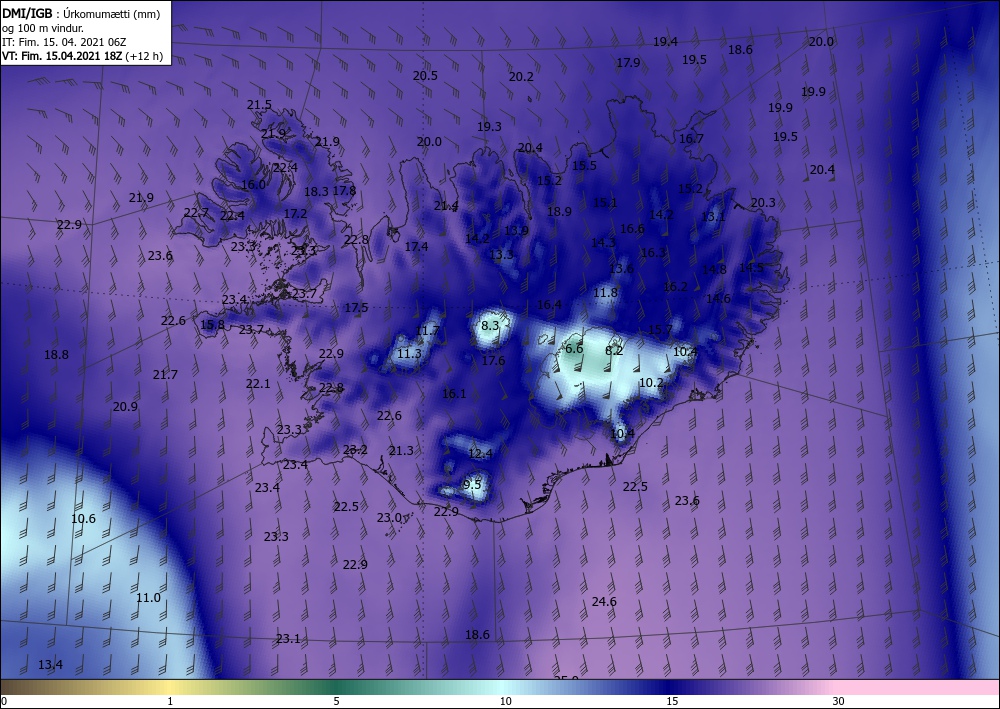Screen dimensions: 1000x709
Task: Click the 11.3 value on the map
Action: 409,353
